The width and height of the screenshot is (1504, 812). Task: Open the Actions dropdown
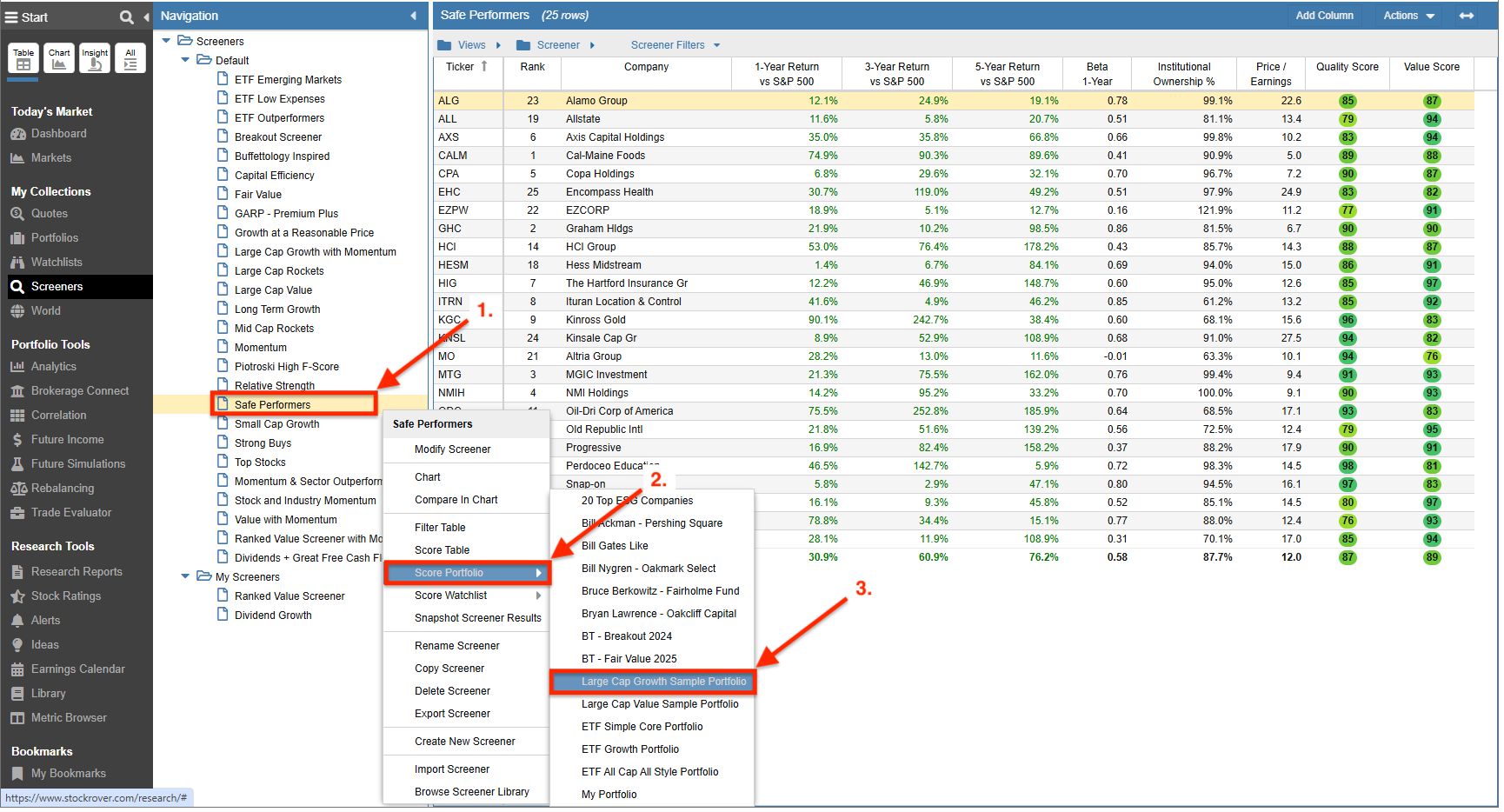coord(1408,16)
